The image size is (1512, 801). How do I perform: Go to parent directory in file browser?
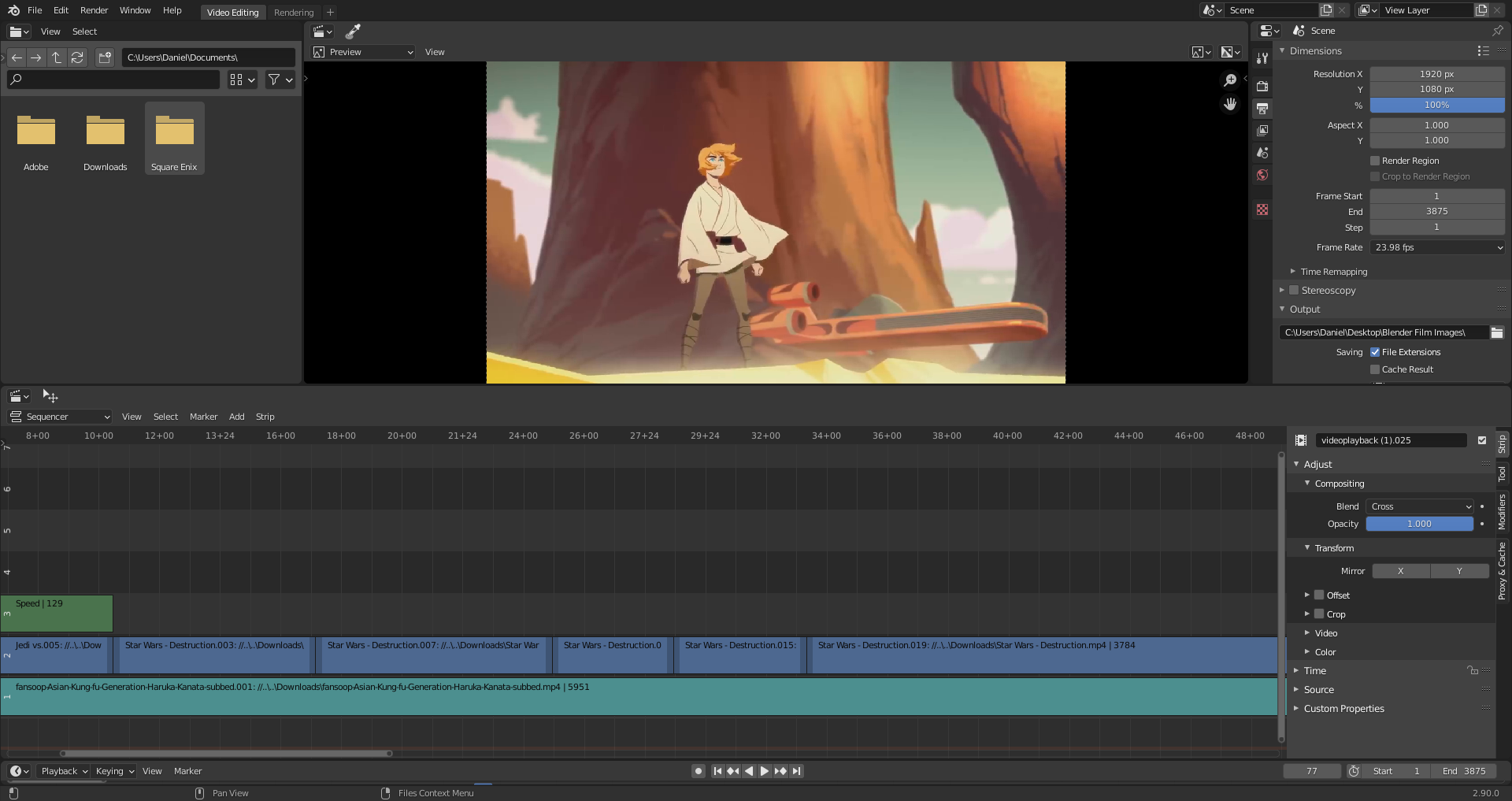point(57,57)
